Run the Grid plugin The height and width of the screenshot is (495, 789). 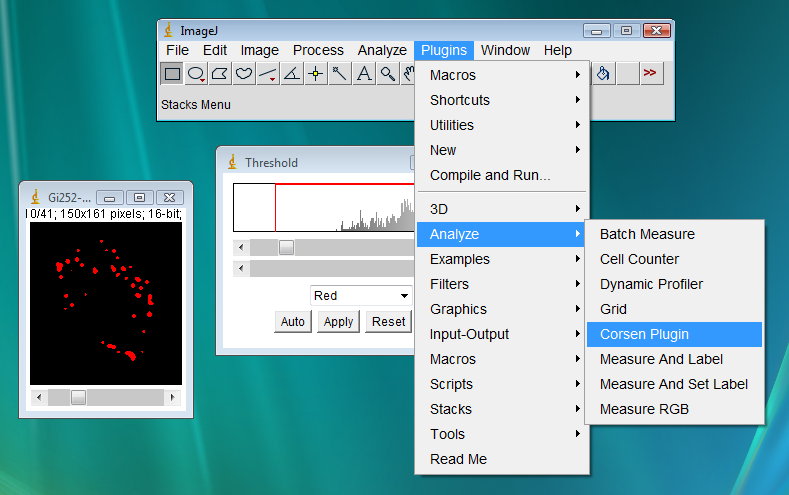click(674, 309)
